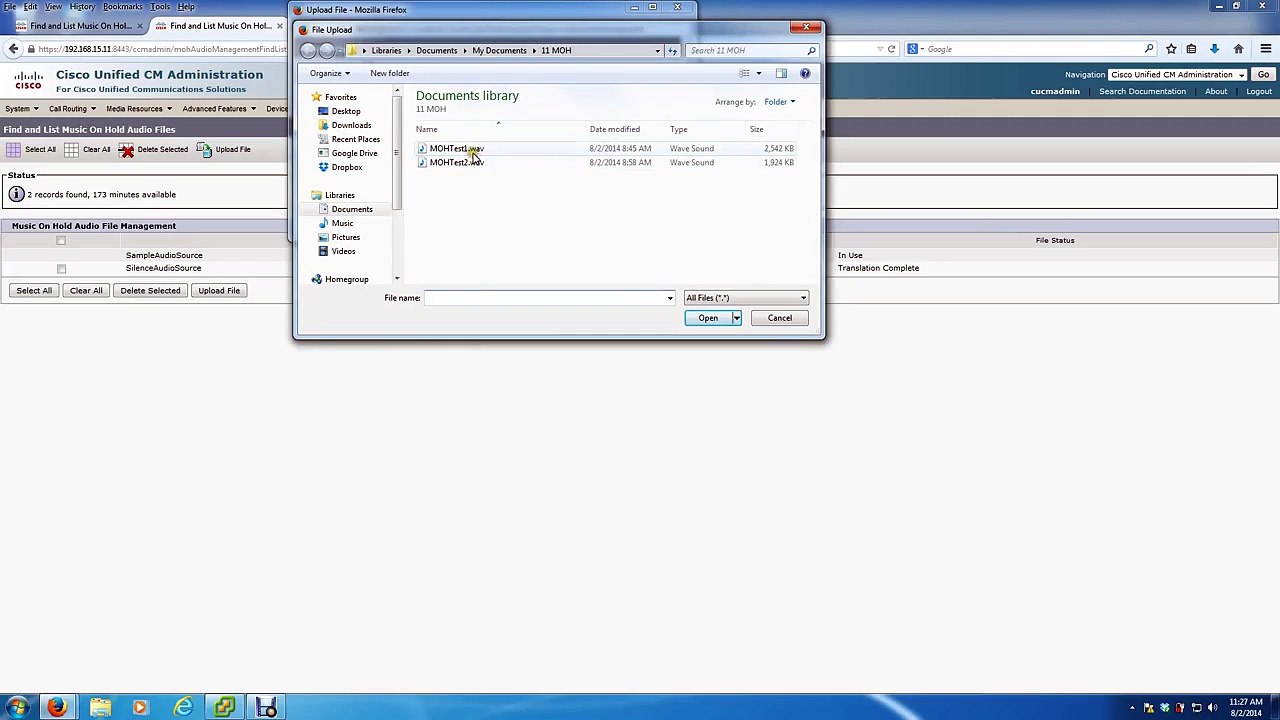Click the Firefox bookmark star icon
Viewport: 1280px width, 720px height.
coord(1171,49)
